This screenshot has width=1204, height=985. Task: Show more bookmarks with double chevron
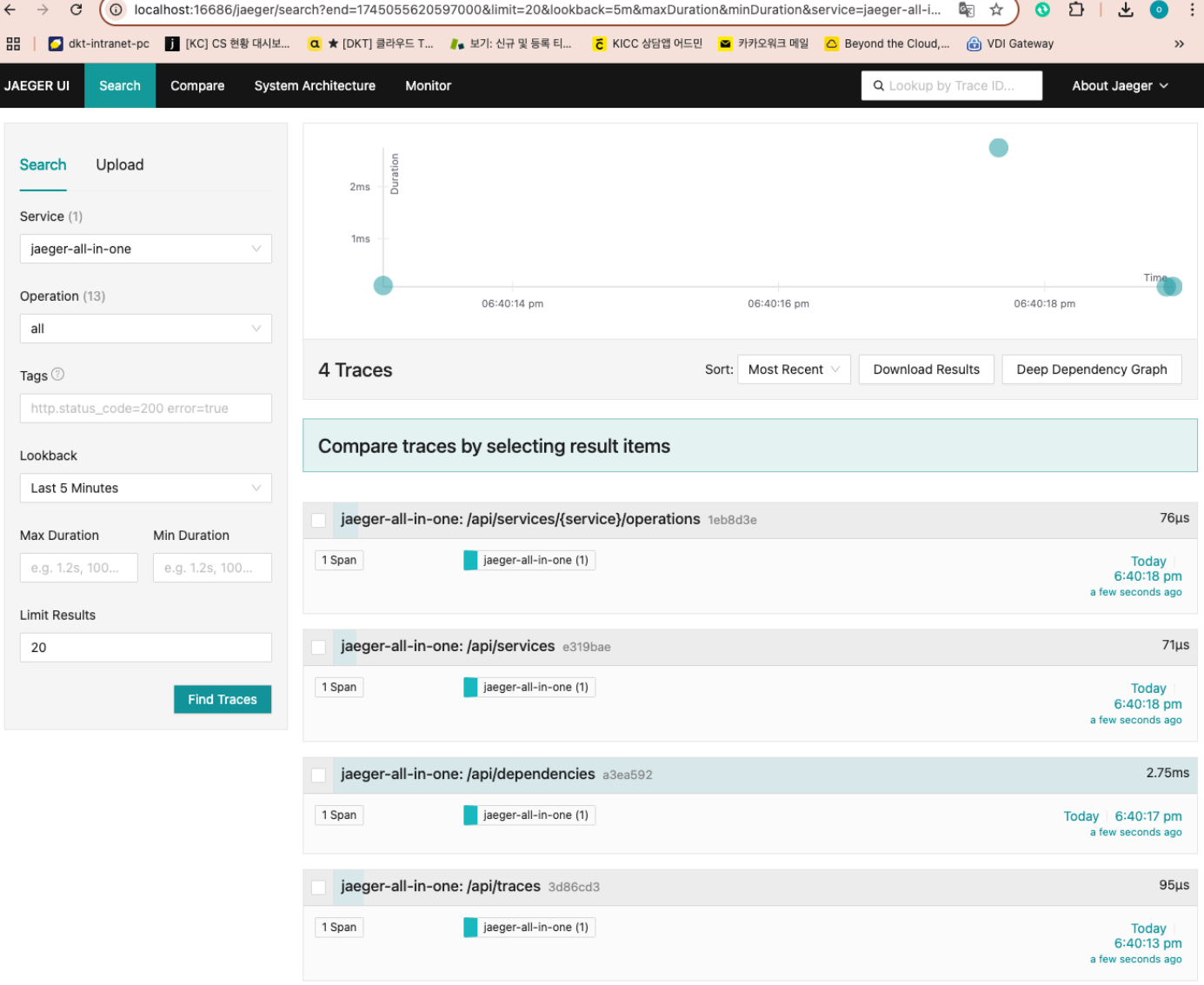coord(1179,43)
